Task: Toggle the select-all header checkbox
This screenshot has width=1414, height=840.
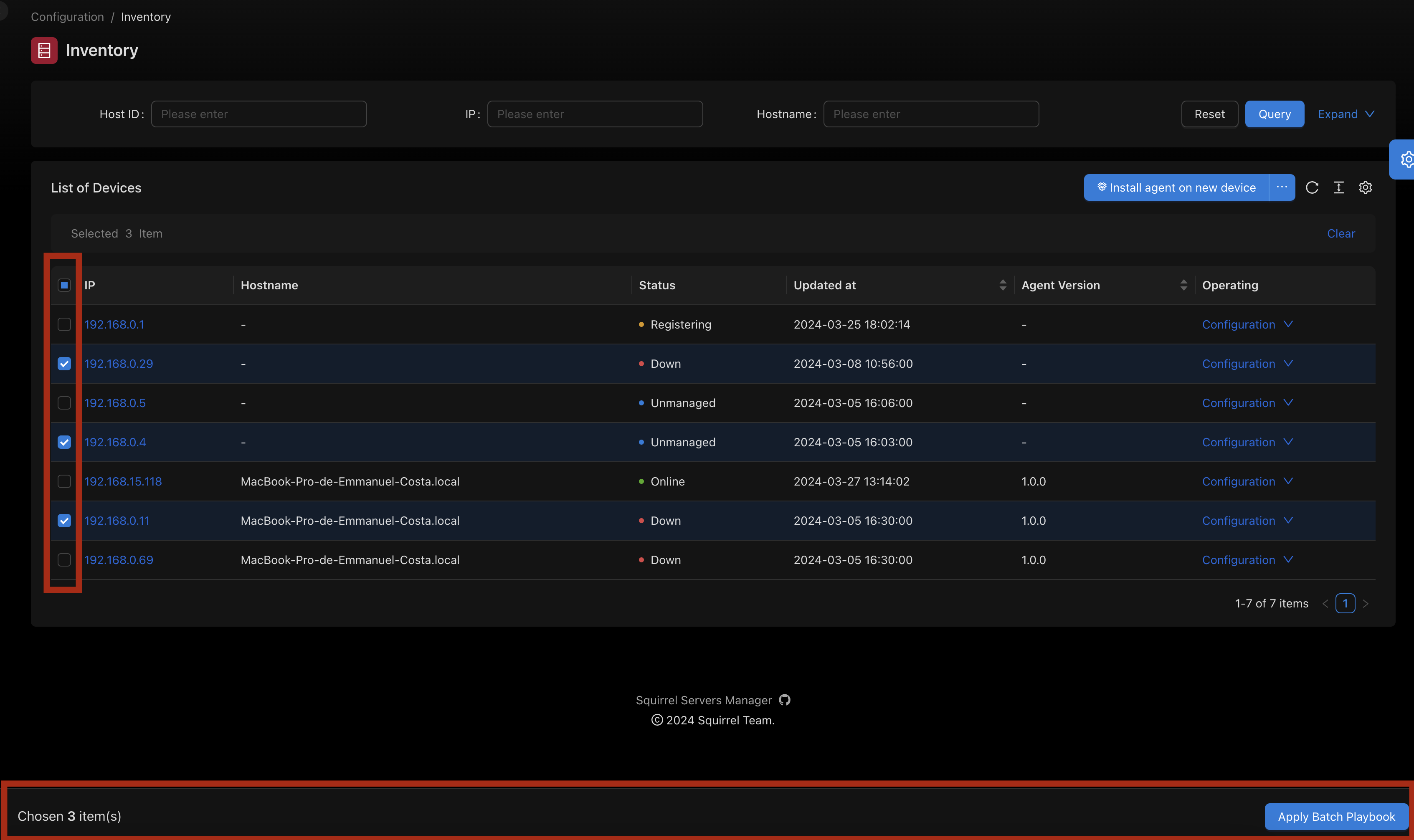Action: tap(64, 285)
